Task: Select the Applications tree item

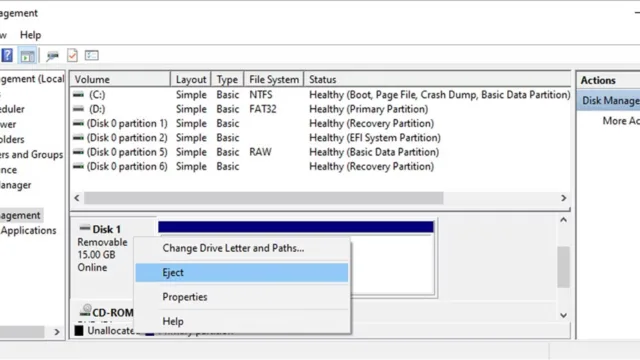Action: tap(28, 230)
